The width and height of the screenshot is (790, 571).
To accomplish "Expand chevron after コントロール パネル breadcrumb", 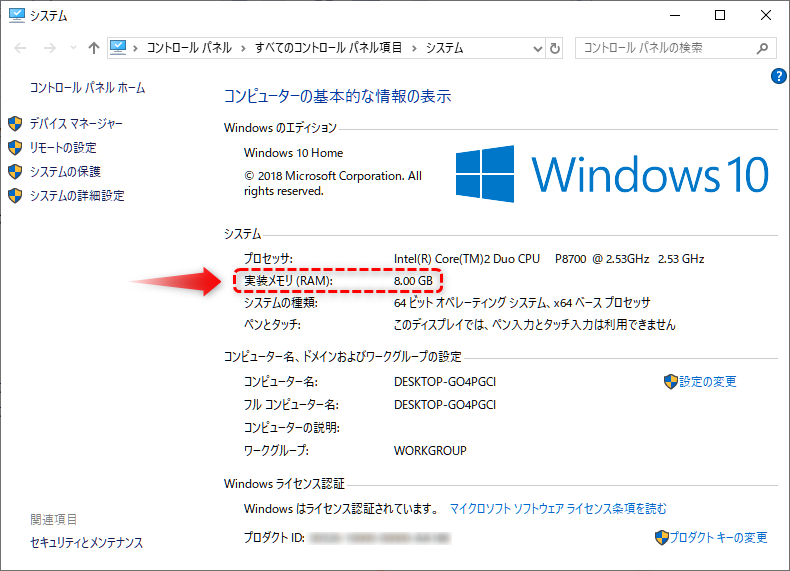I will click(x=243, y=48).
